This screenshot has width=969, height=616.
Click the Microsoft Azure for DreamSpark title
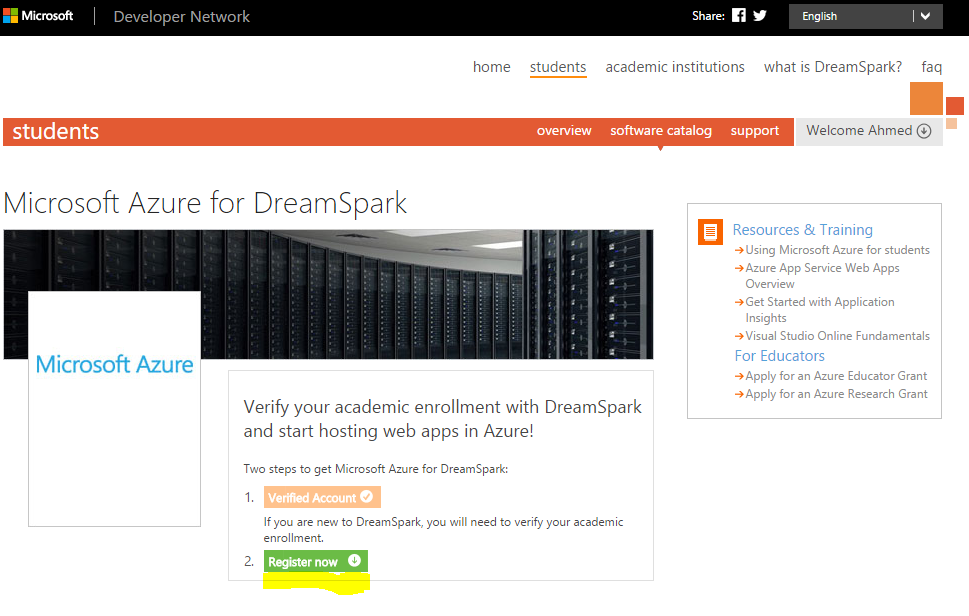(205, 203)
